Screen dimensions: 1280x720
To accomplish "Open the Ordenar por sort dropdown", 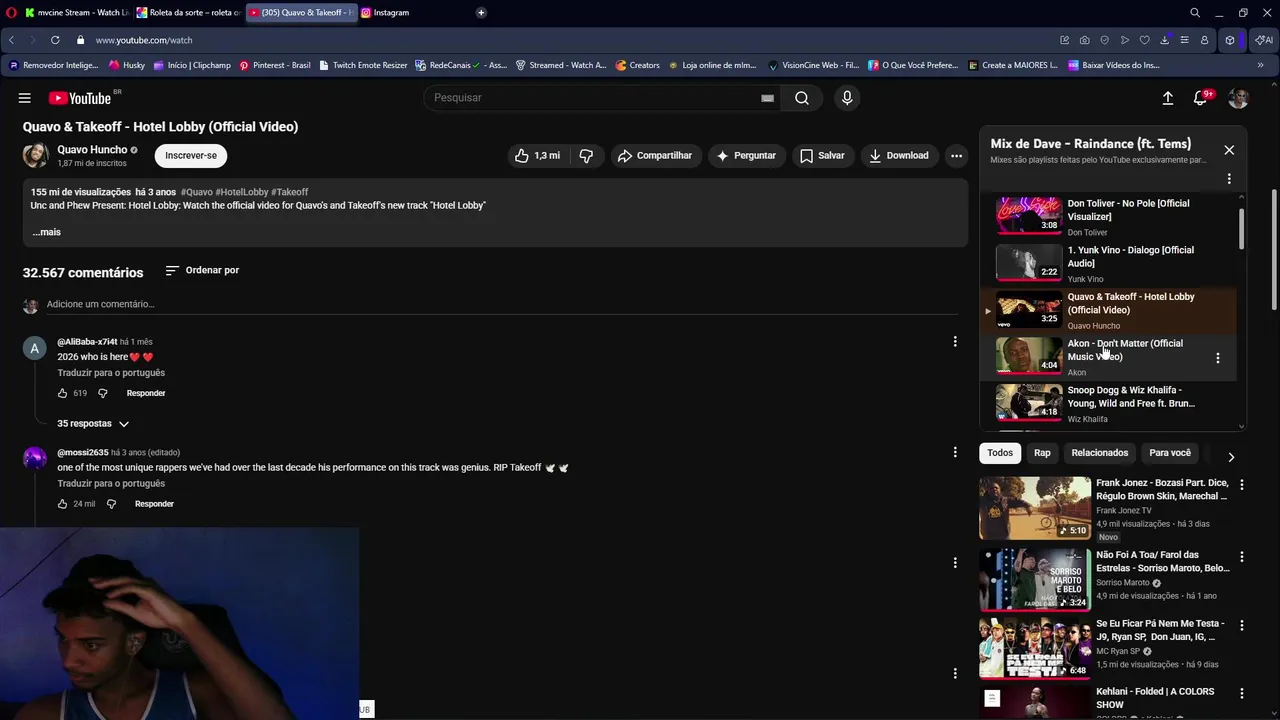I will click(202, 271).
